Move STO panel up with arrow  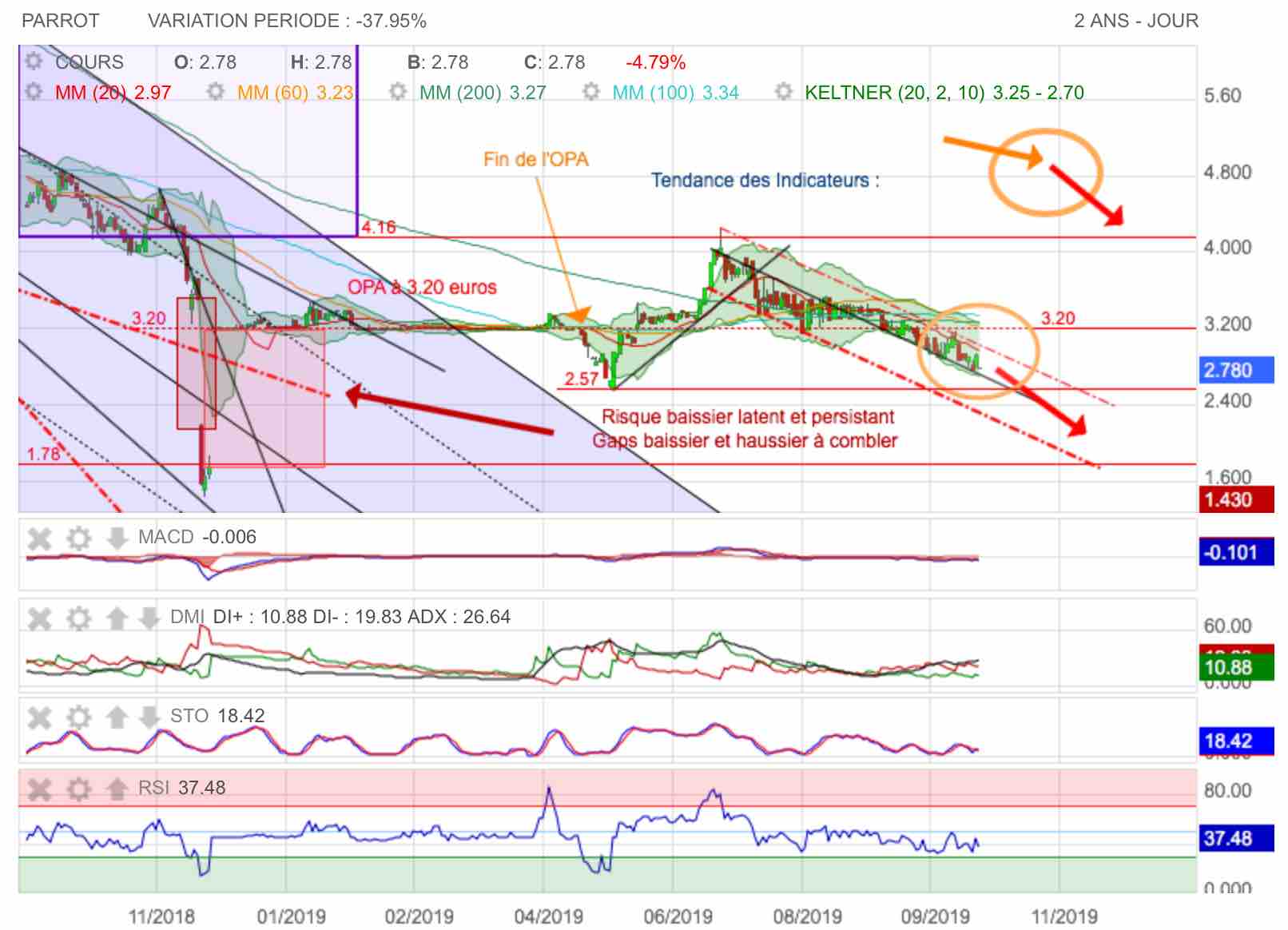(117, 717)
